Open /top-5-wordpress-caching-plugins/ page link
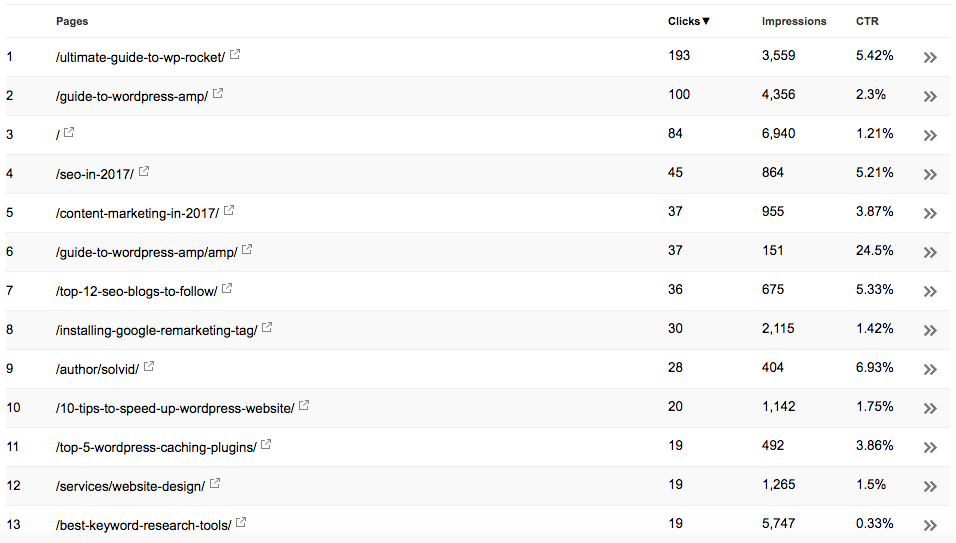 pos(156,447)
